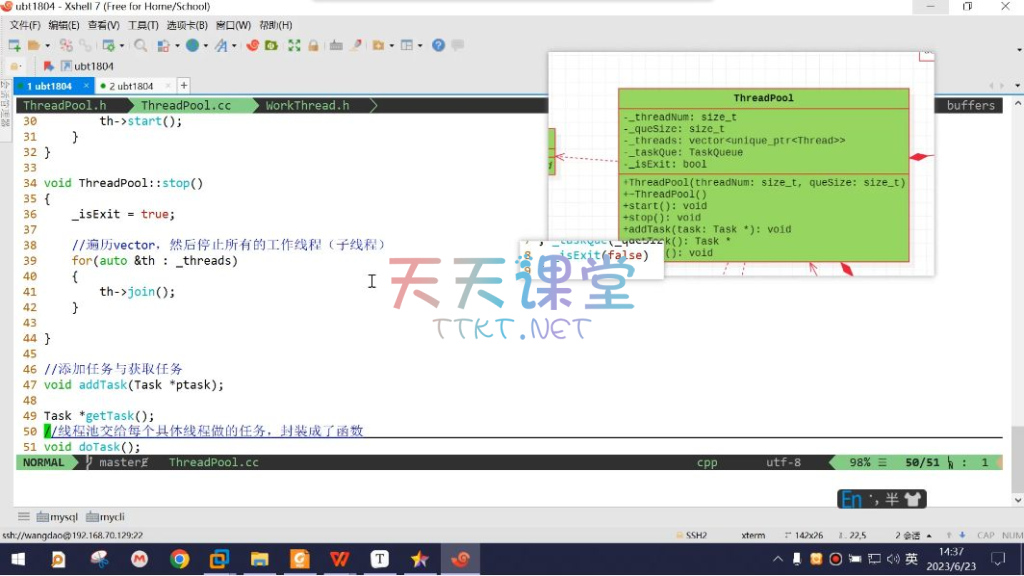
Task: Click the mycli quick command button
Action: (x=106, y=516)
